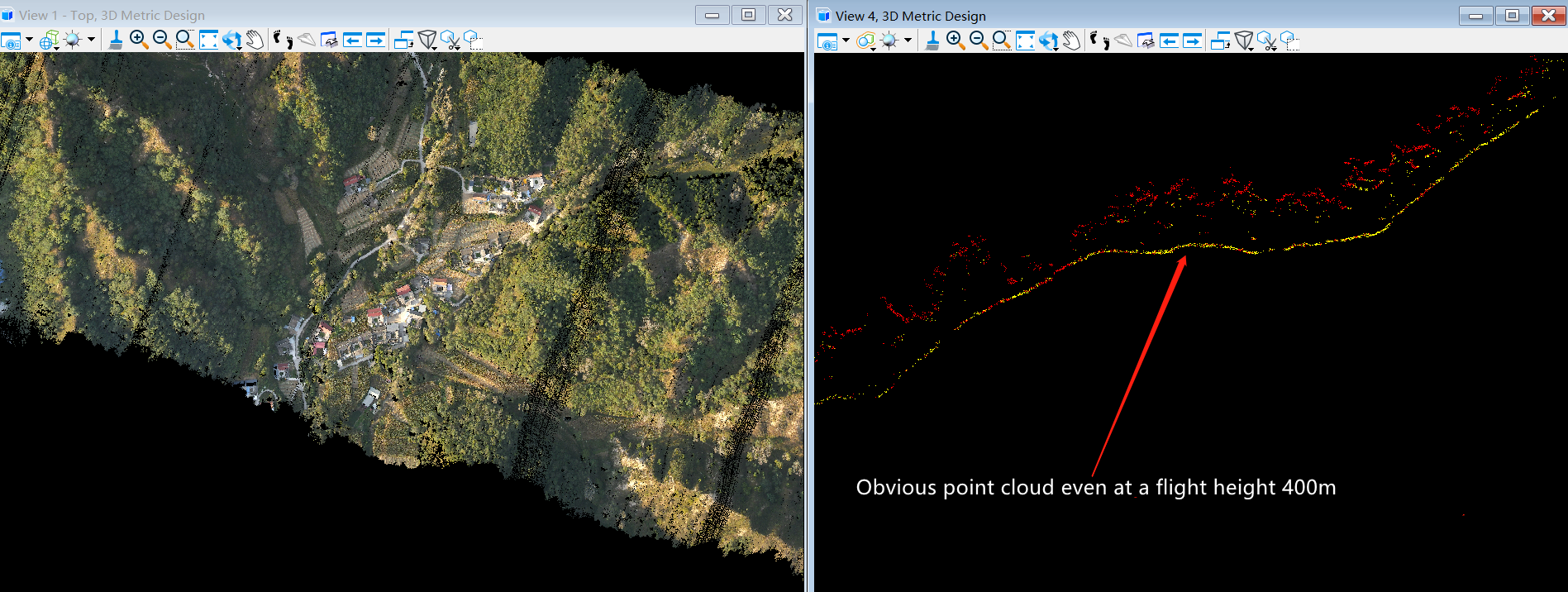This screenshot has height=592, width=1568.
Task: Open View Attributes in View 1 toolbar
Action: 11,40
